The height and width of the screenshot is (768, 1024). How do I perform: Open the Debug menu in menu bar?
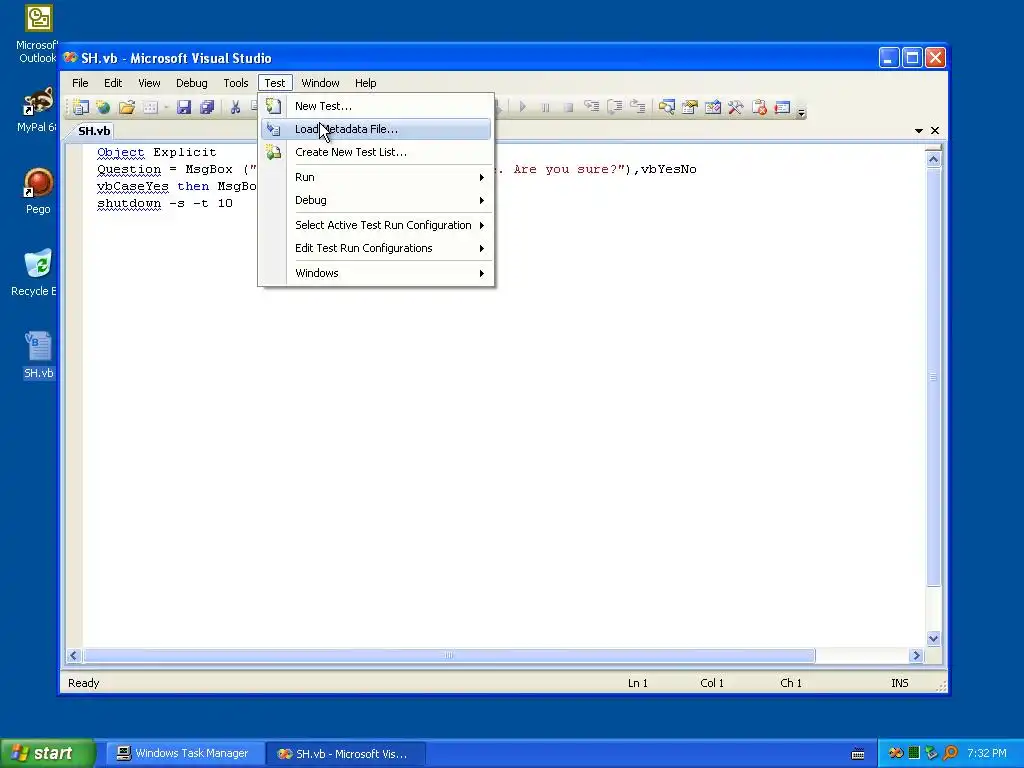click(x=191, y=83)
